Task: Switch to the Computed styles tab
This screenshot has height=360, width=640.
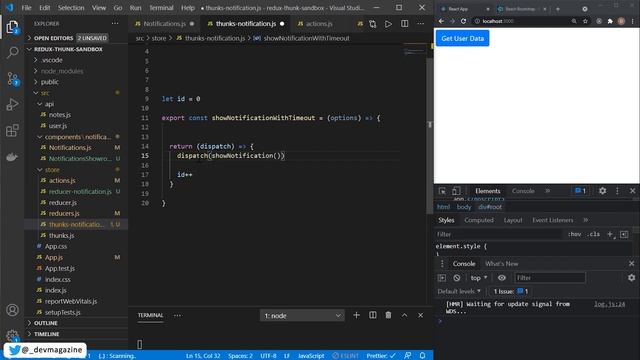Action: 479,220
